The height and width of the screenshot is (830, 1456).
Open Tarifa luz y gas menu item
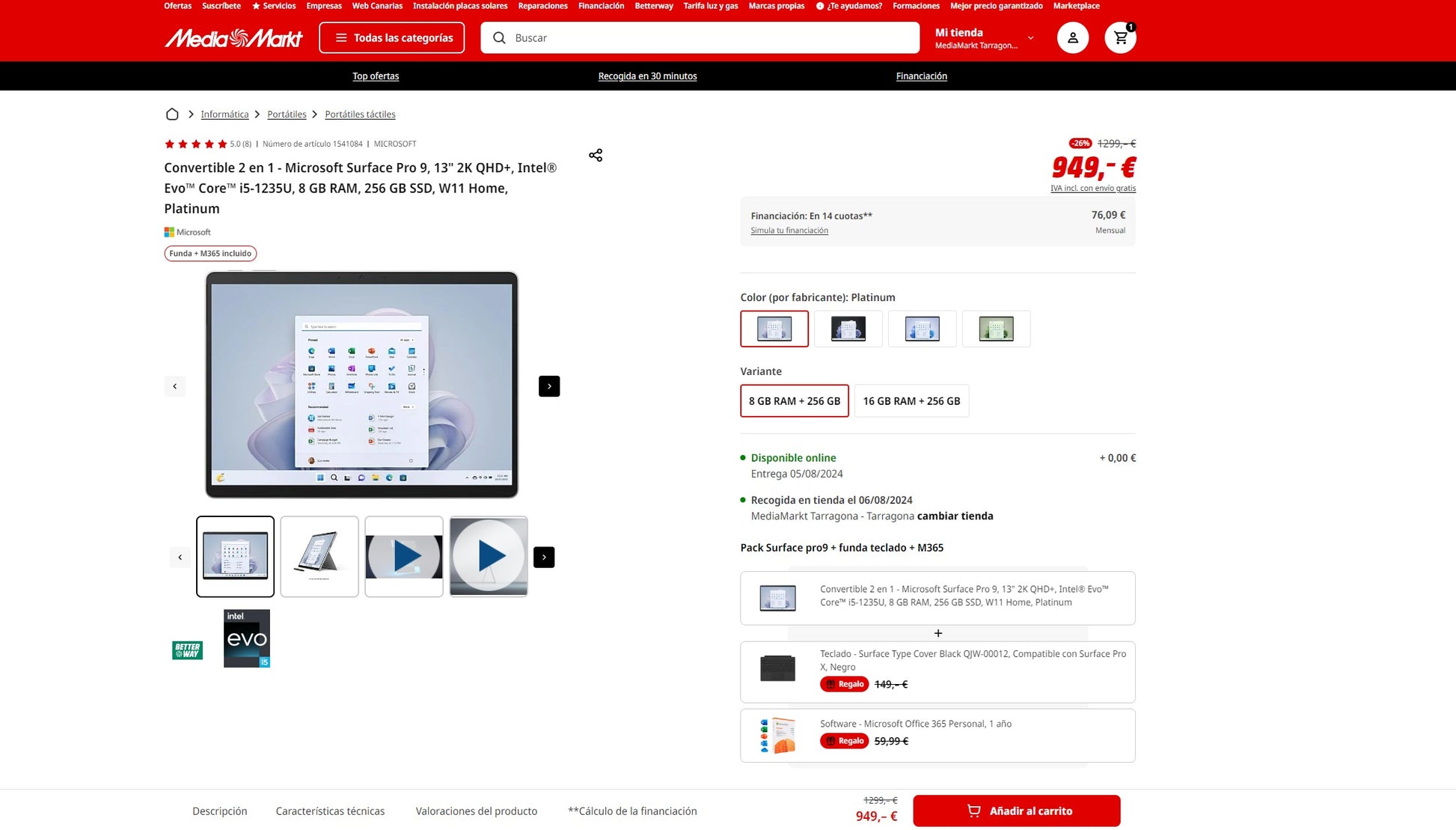711,6
